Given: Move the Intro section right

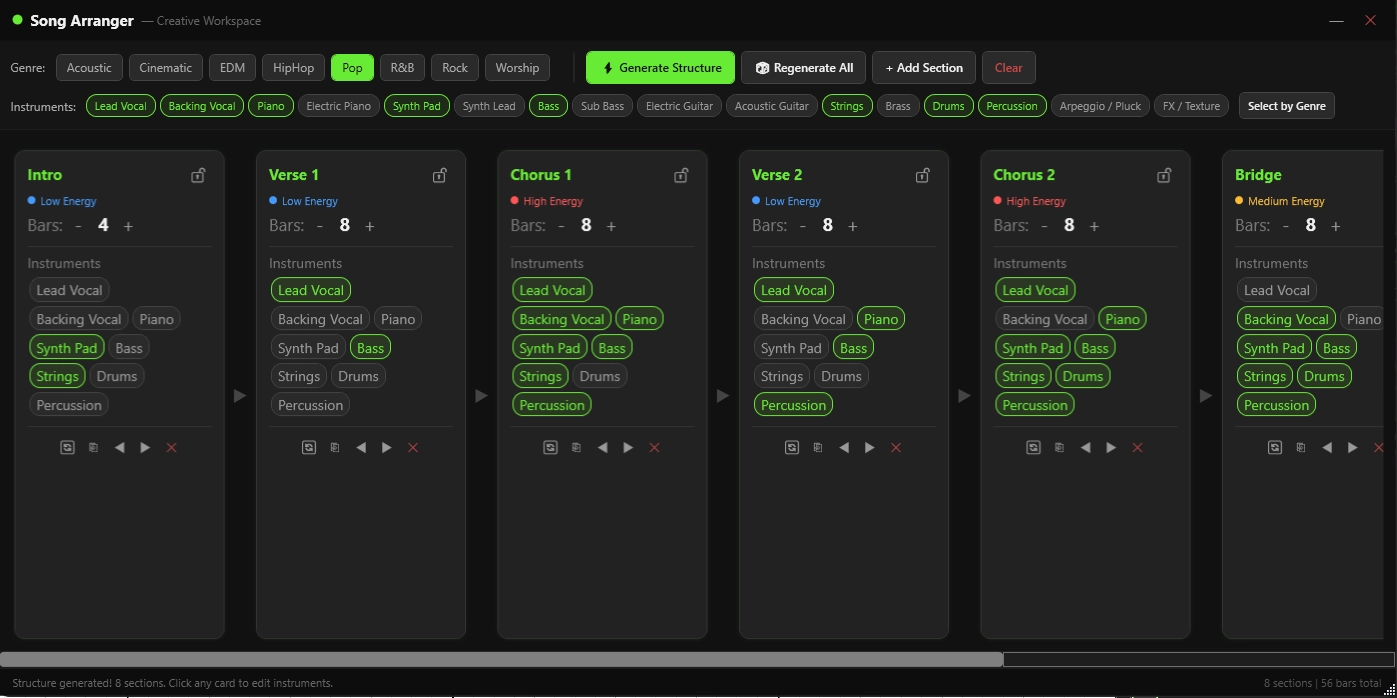Looking at the screenshot, I should [x=145, y=447].
